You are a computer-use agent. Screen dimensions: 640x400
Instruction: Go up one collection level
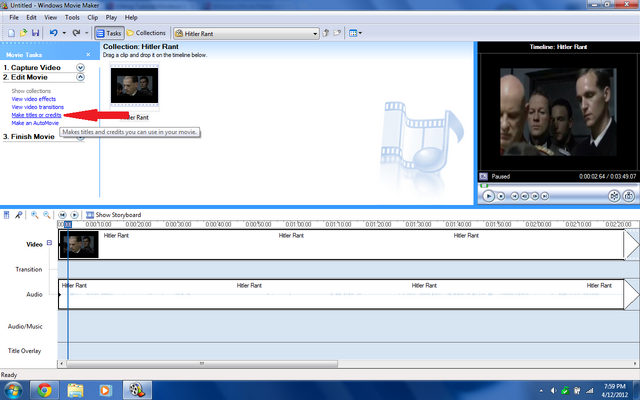pyautogui.click(x=326, y=33)
